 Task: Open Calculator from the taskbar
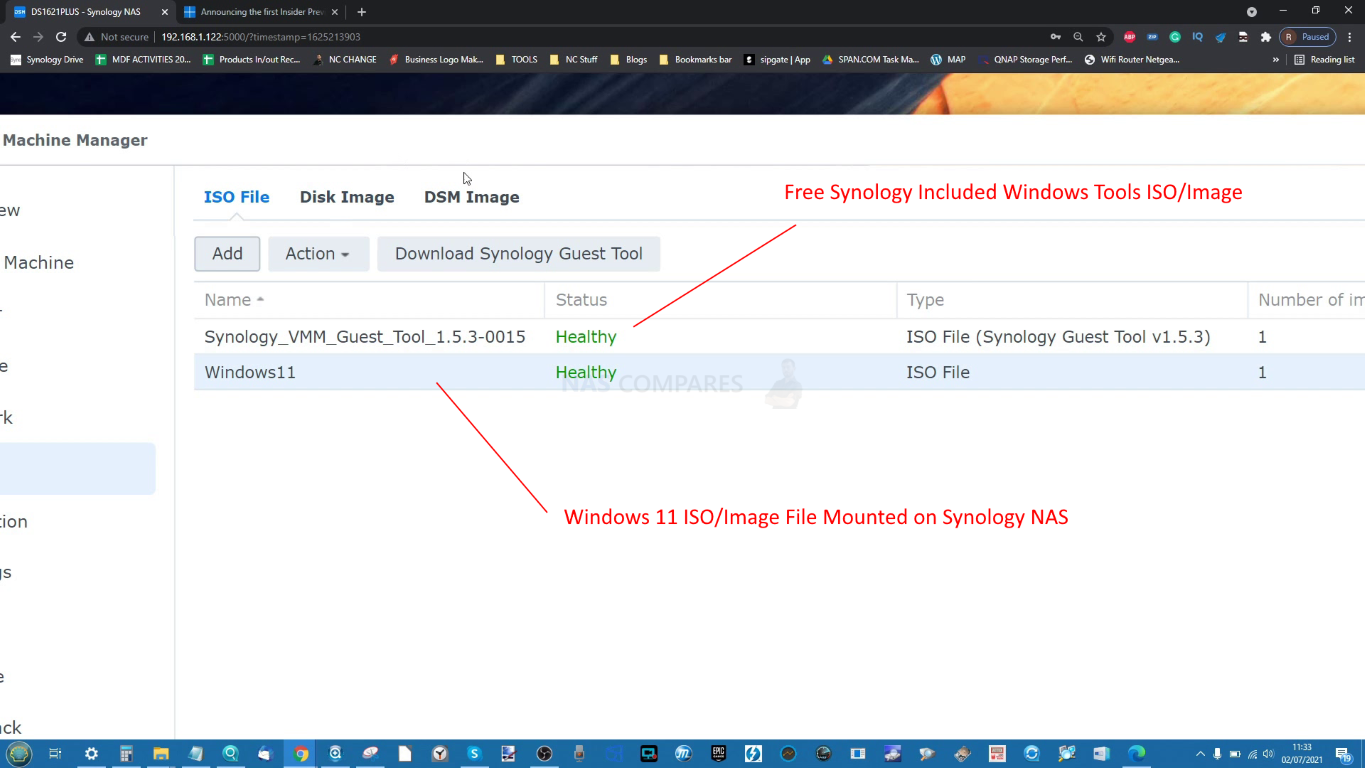pos(126,754)
